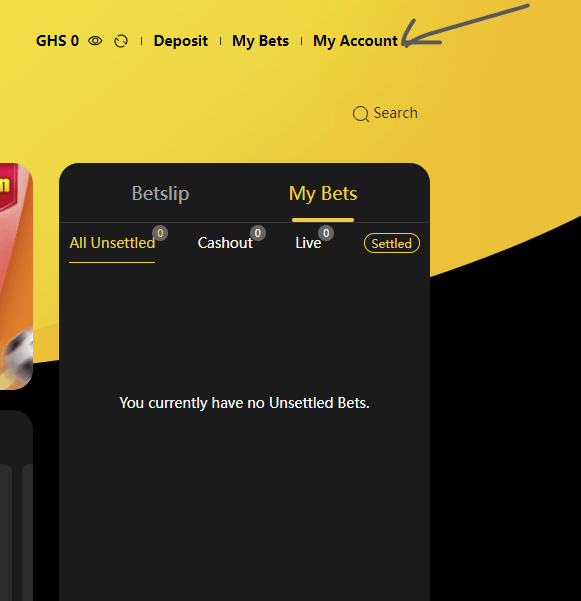Open the My Account menu
This screenshot has width=581, height=601.
pyautogui.click(x=355, y=41)
